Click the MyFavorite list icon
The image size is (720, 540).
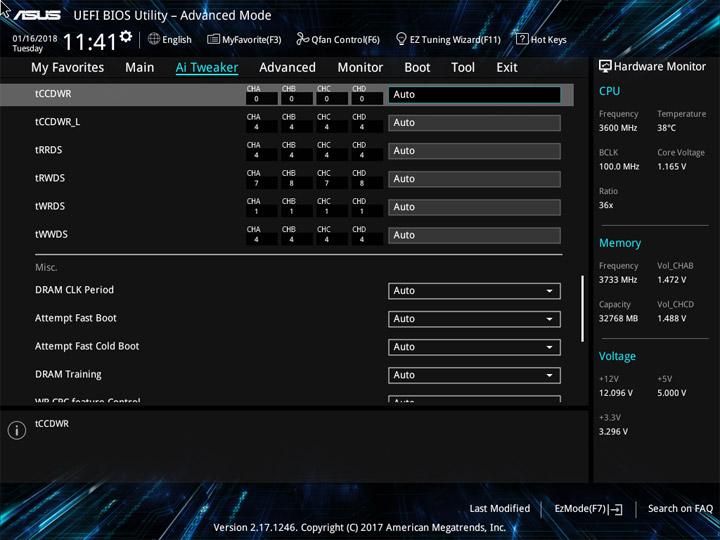point(213,39)
